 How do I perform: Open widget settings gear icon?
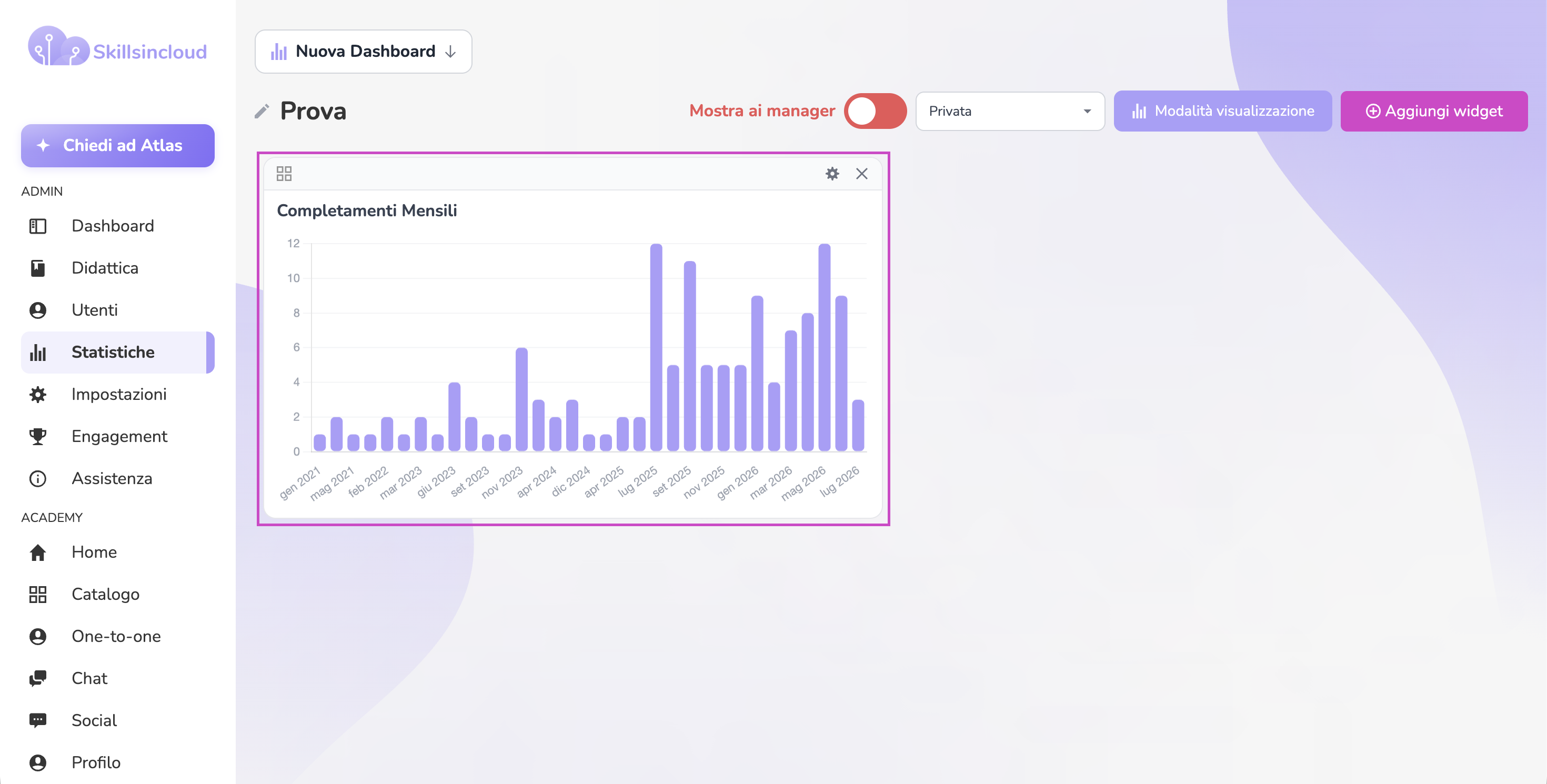832,174
